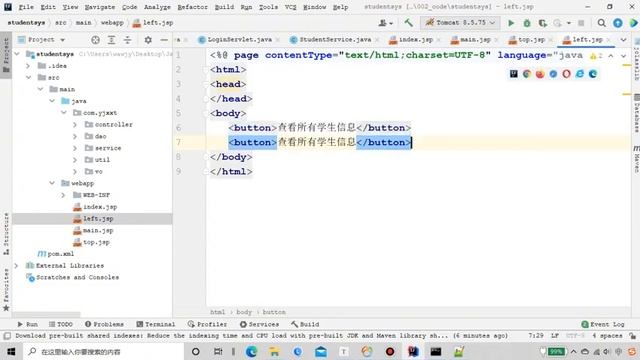Stop the running process button

(581, 23)
